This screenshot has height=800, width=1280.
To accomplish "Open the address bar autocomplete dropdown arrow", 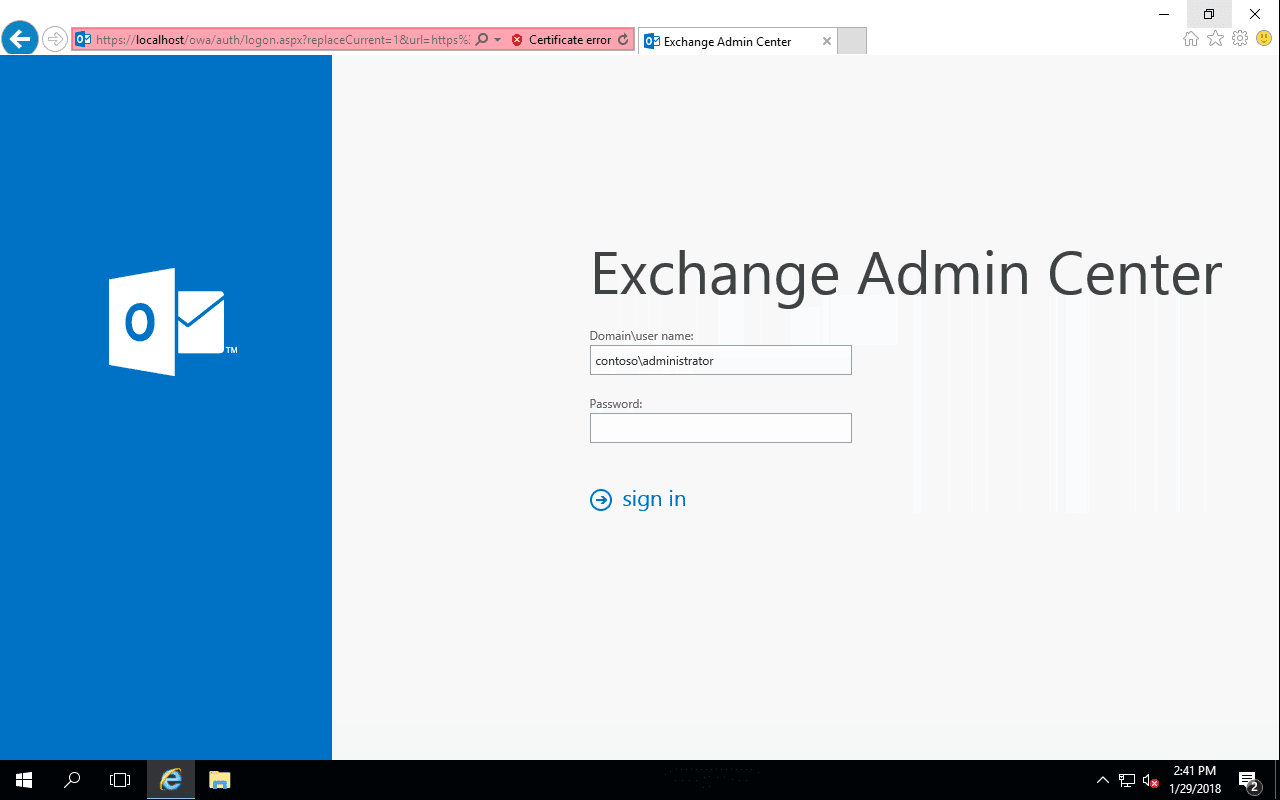I will [x=498, y=40].
